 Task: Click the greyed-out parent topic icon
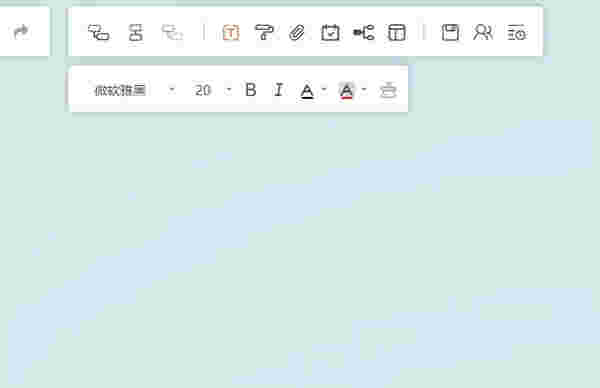172,33
